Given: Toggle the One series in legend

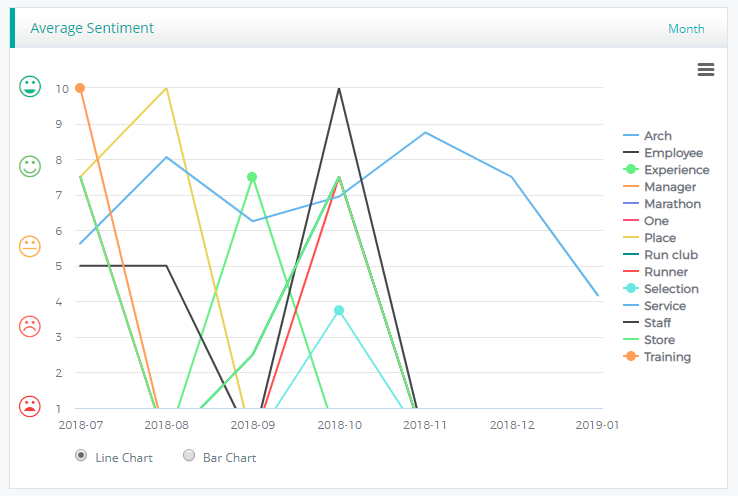Looking at the screenshot, I should click(646, 221).
